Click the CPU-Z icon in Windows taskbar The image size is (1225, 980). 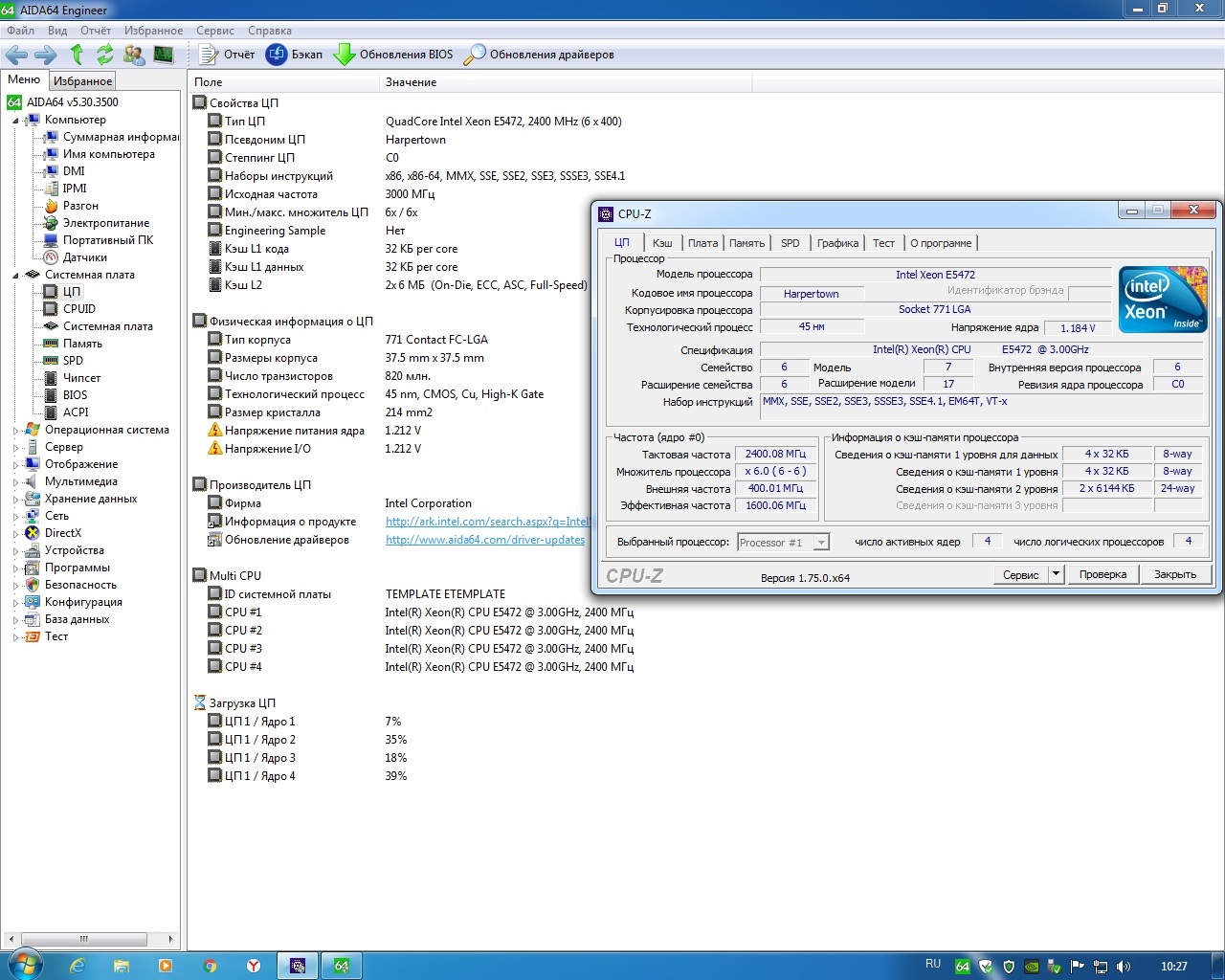[299, 966]
